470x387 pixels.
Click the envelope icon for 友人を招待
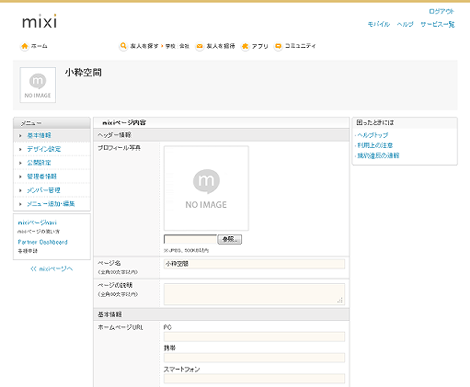click(200, 46)
